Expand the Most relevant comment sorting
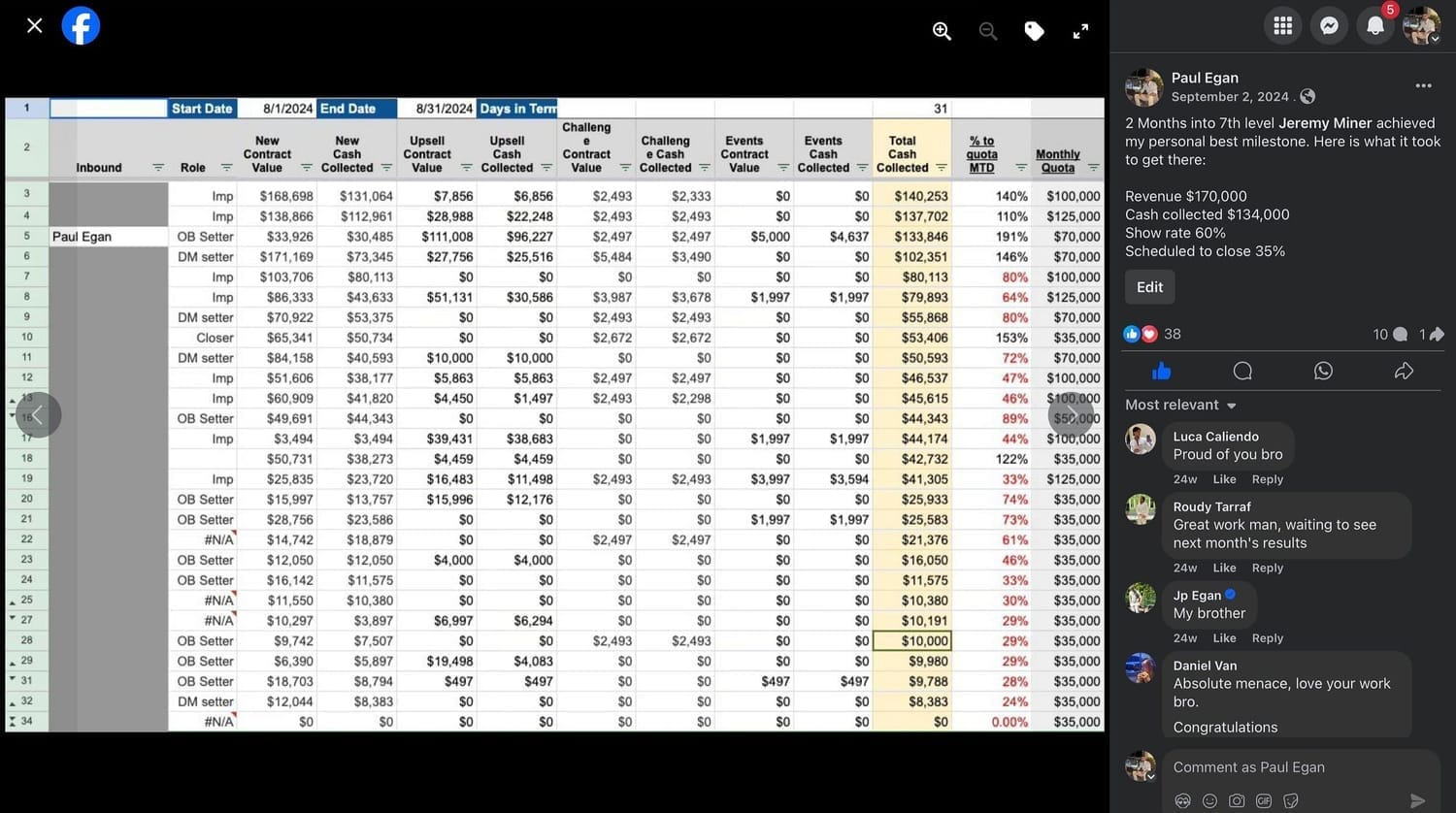Viewport: 1456px width, 813px height. (1180, 405)
